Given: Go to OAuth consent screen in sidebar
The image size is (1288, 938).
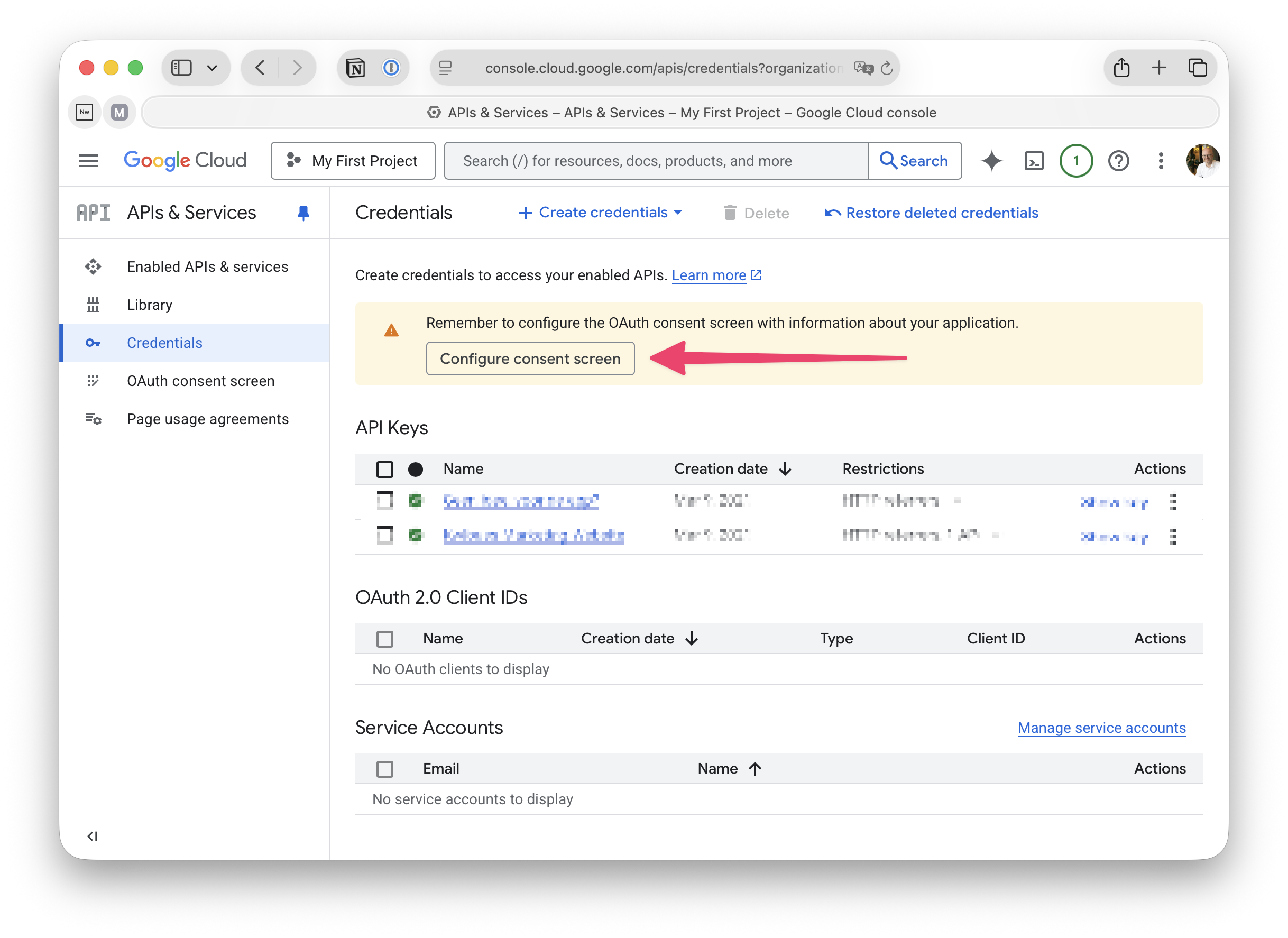Looking at the screenshot, I should point(200,381).
